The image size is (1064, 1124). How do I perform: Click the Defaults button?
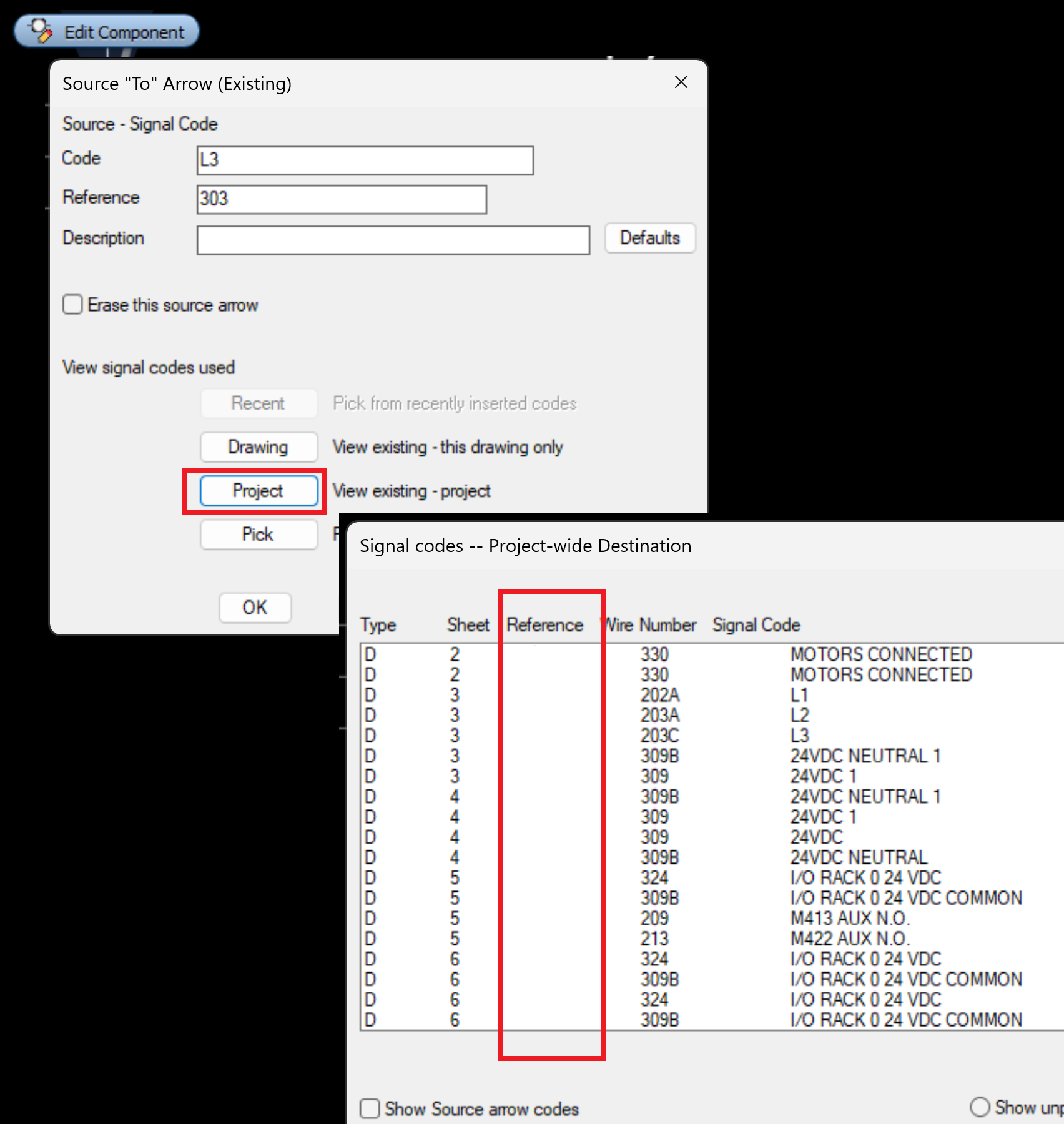(x=649, y=238)
